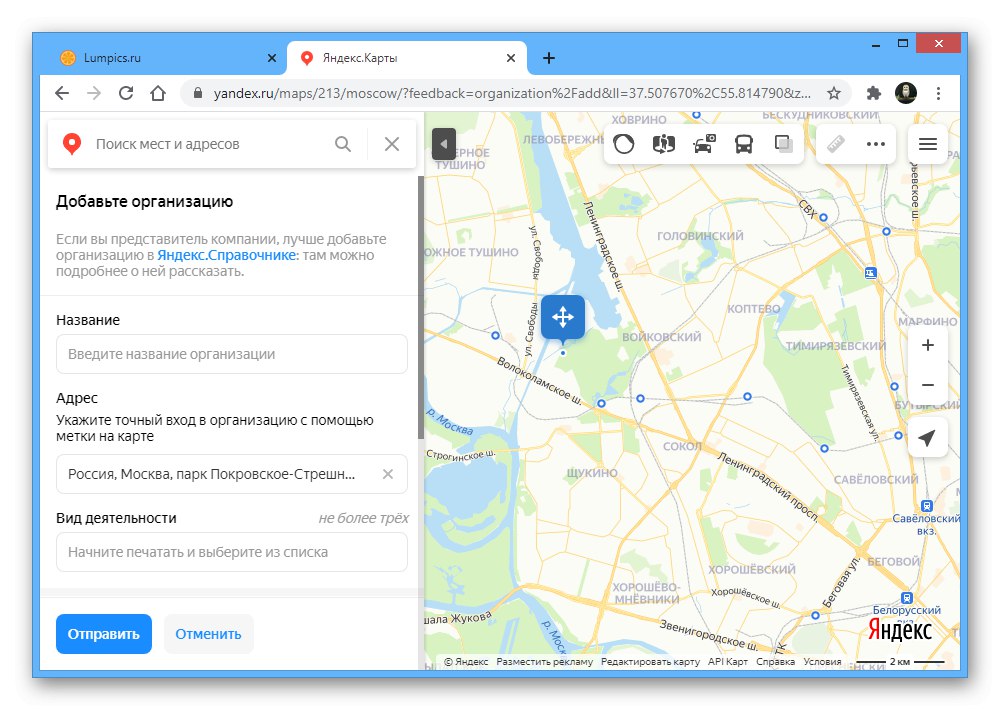This screenshot has height=710, width=1000.
Task: Enable the traffic layer on the map
Action: tap(624, 143)
